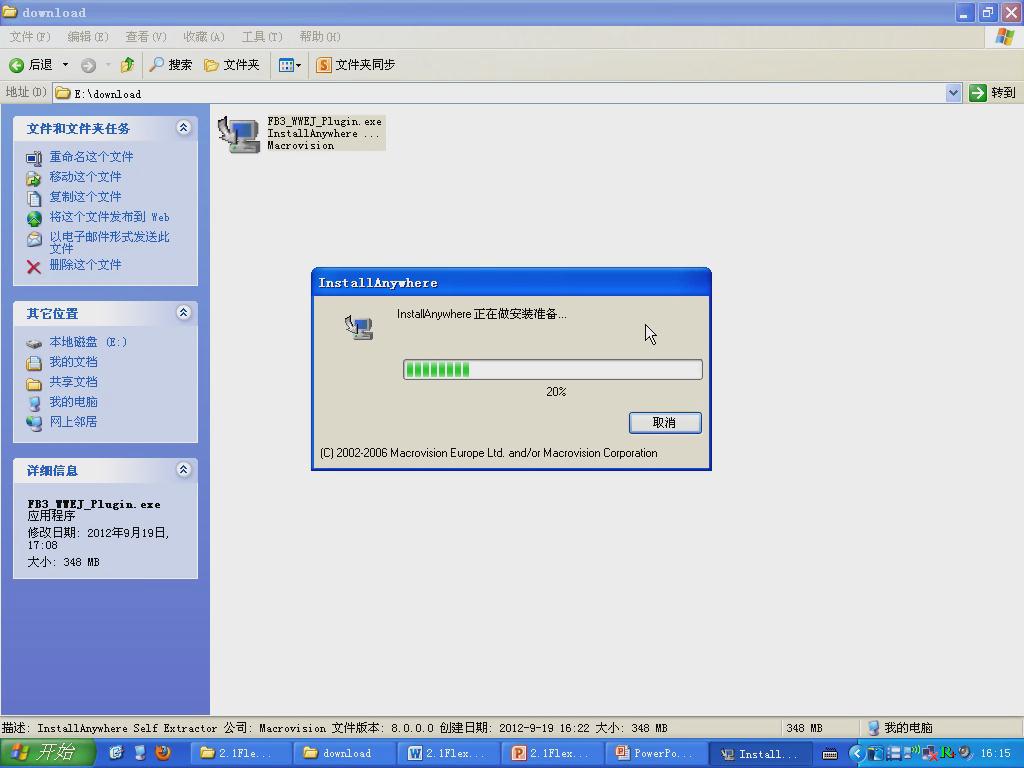1024x768 pixels.
Task: Toggle the Folders (文件夹) pane button
Action: (232, 65)
